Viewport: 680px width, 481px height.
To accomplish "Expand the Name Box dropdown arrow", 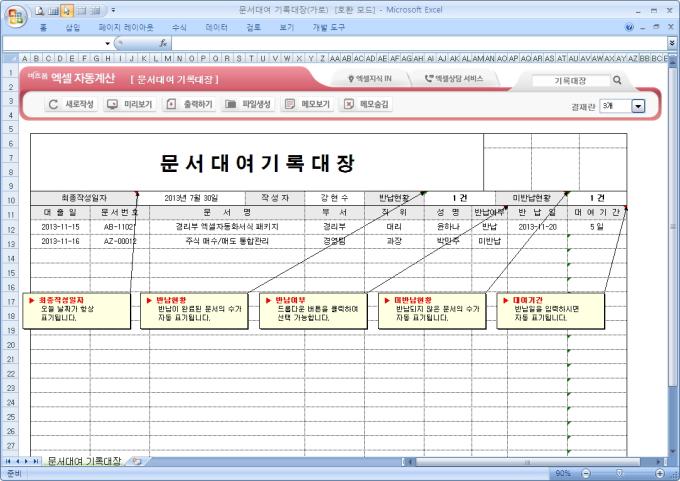I will pyautogui.click(x=107, y=43).
